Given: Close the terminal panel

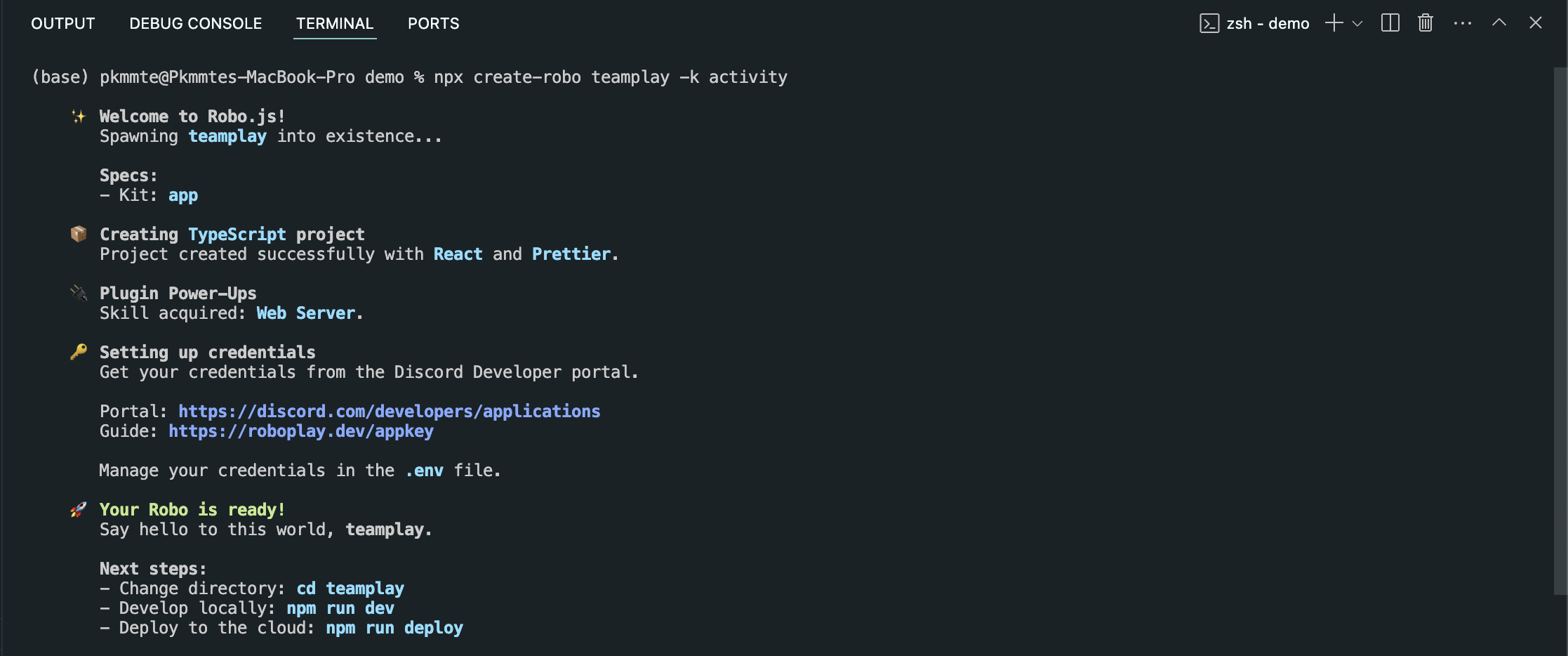Looking at the screenshot, I should click(1536, 22).
